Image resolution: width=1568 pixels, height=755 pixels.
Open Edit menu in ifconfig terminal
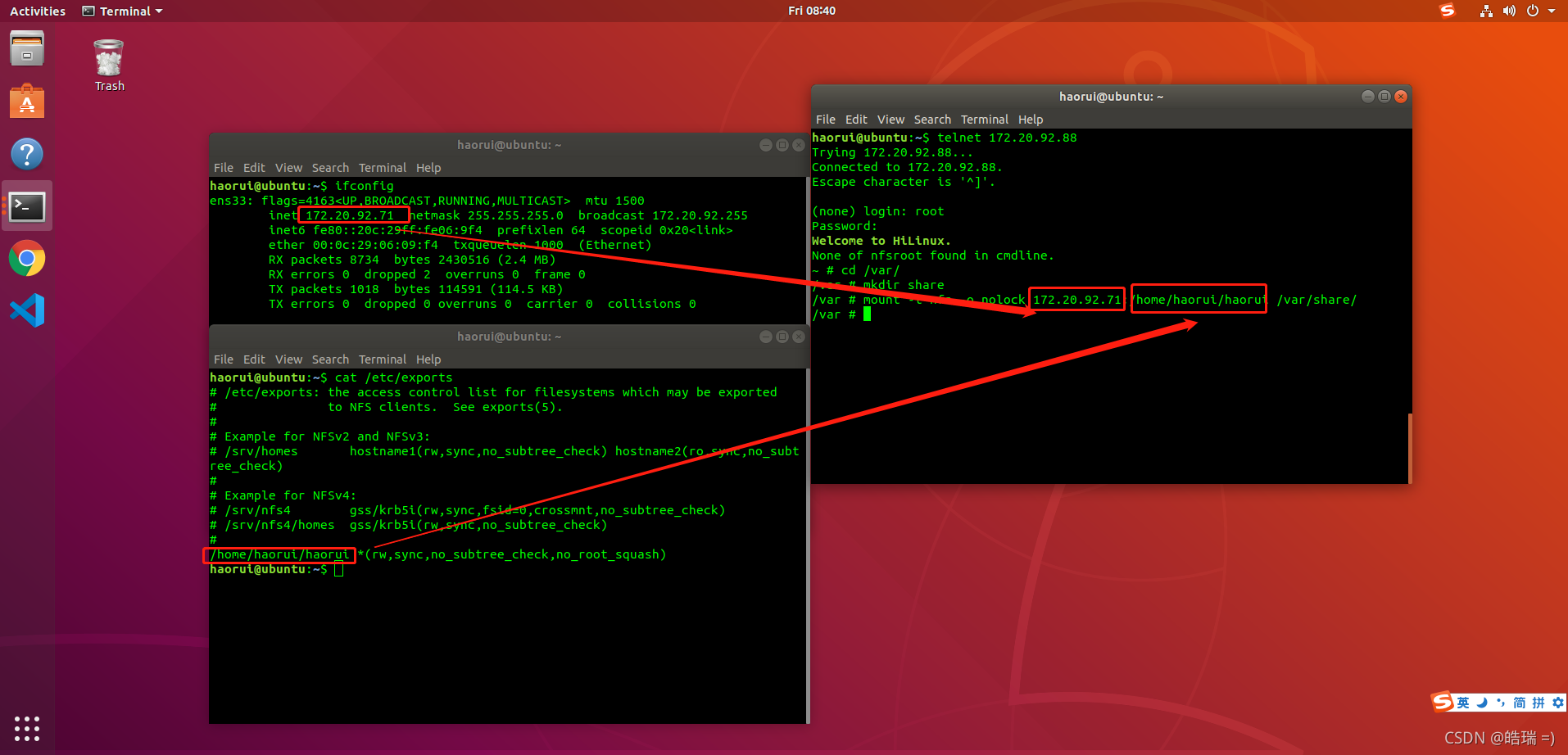point(254,168)
